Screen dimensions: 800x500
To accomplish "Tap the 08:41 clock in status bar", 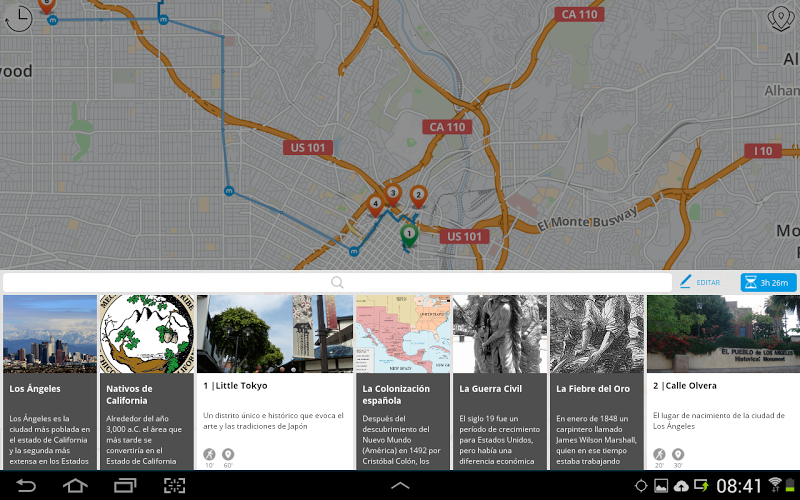I will point(739,486).
